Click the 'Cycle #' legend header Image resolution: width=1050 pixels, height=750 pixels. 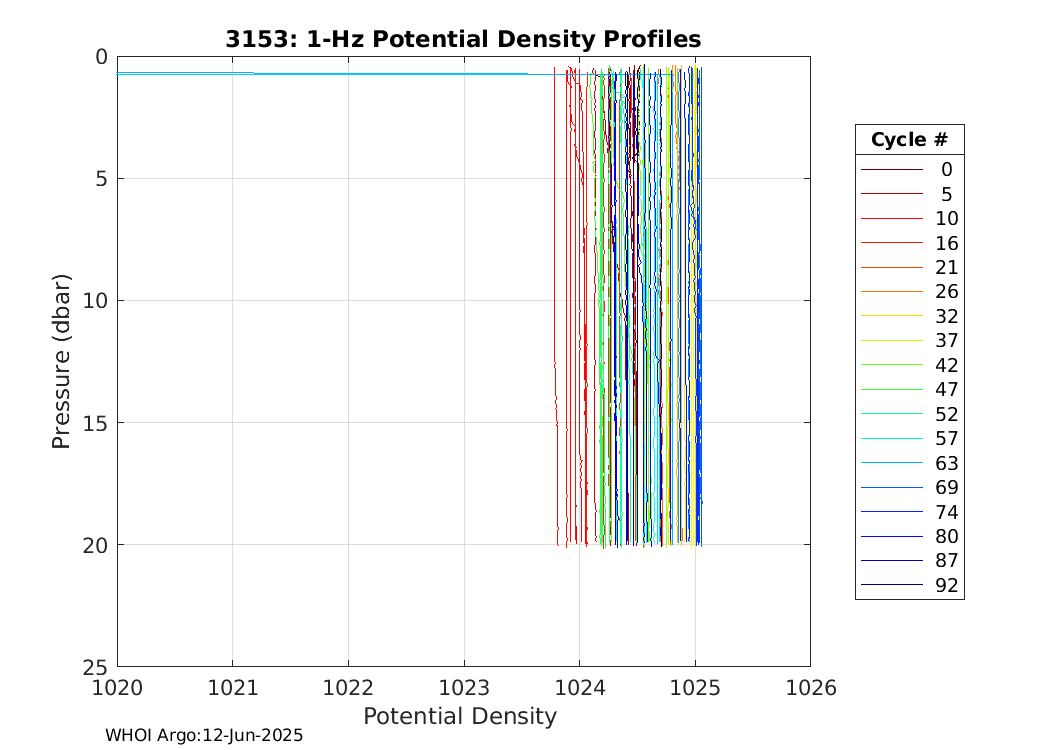(909, 140)
